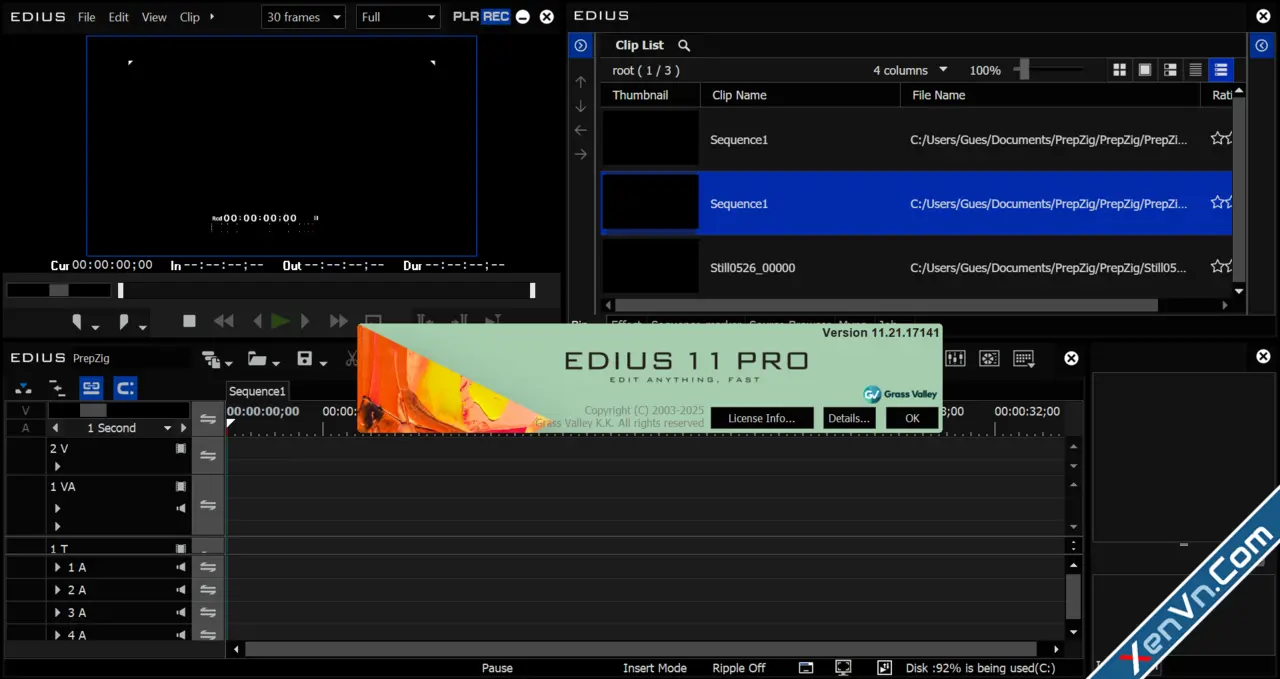Toggle the Set Ripple mode icon

click(x=57, y=388)
